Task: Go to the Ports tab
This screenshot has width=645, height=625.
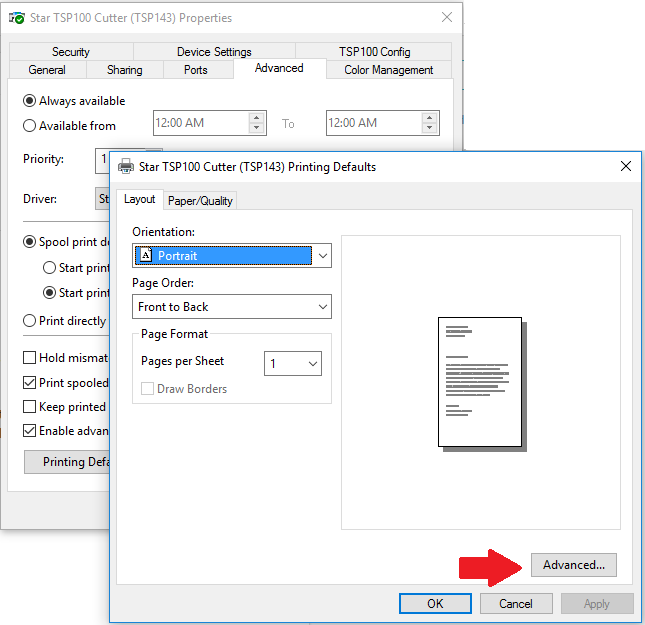Action: (x=196, y=70)
